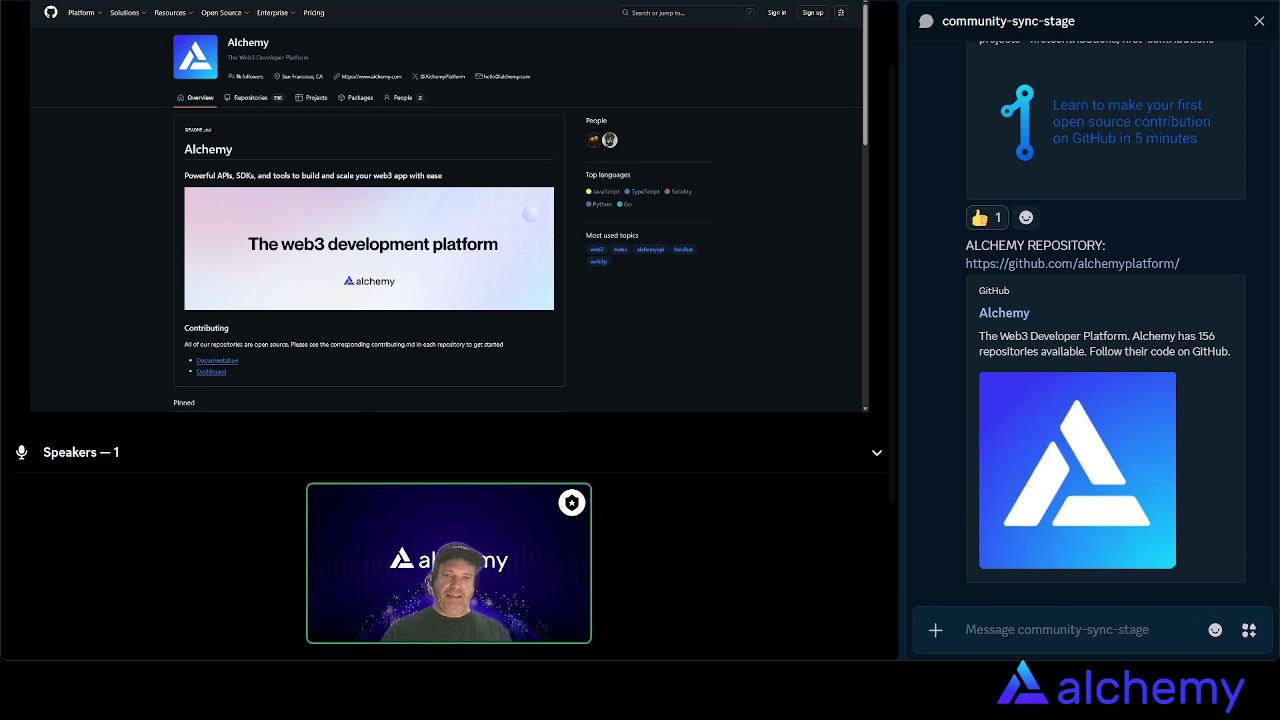Click the Documentation link in README
This screenshot has width=1280, height=720.
[x=217, y=360]
